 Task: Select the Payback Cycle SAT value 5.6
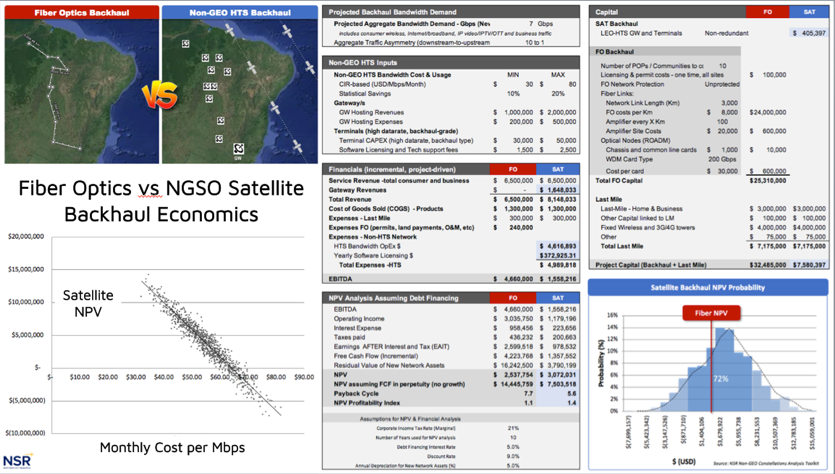coord(572,394)
